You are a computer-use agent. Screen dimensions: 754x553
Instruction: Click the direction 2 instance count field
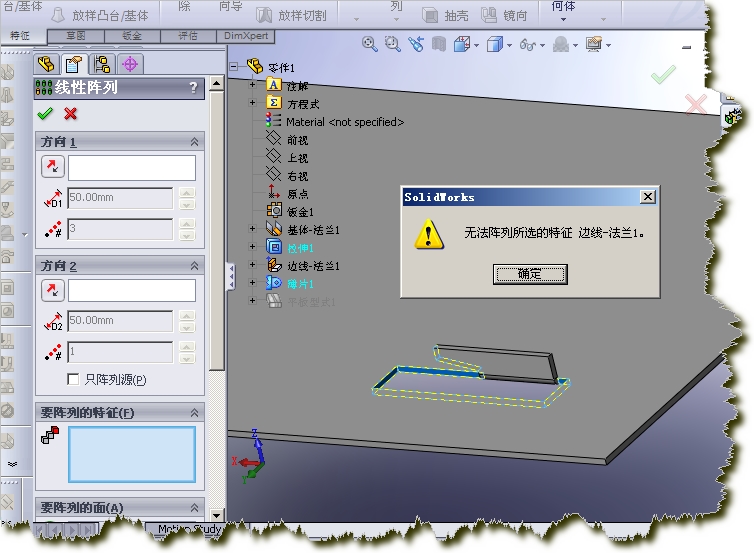point(120,352)
